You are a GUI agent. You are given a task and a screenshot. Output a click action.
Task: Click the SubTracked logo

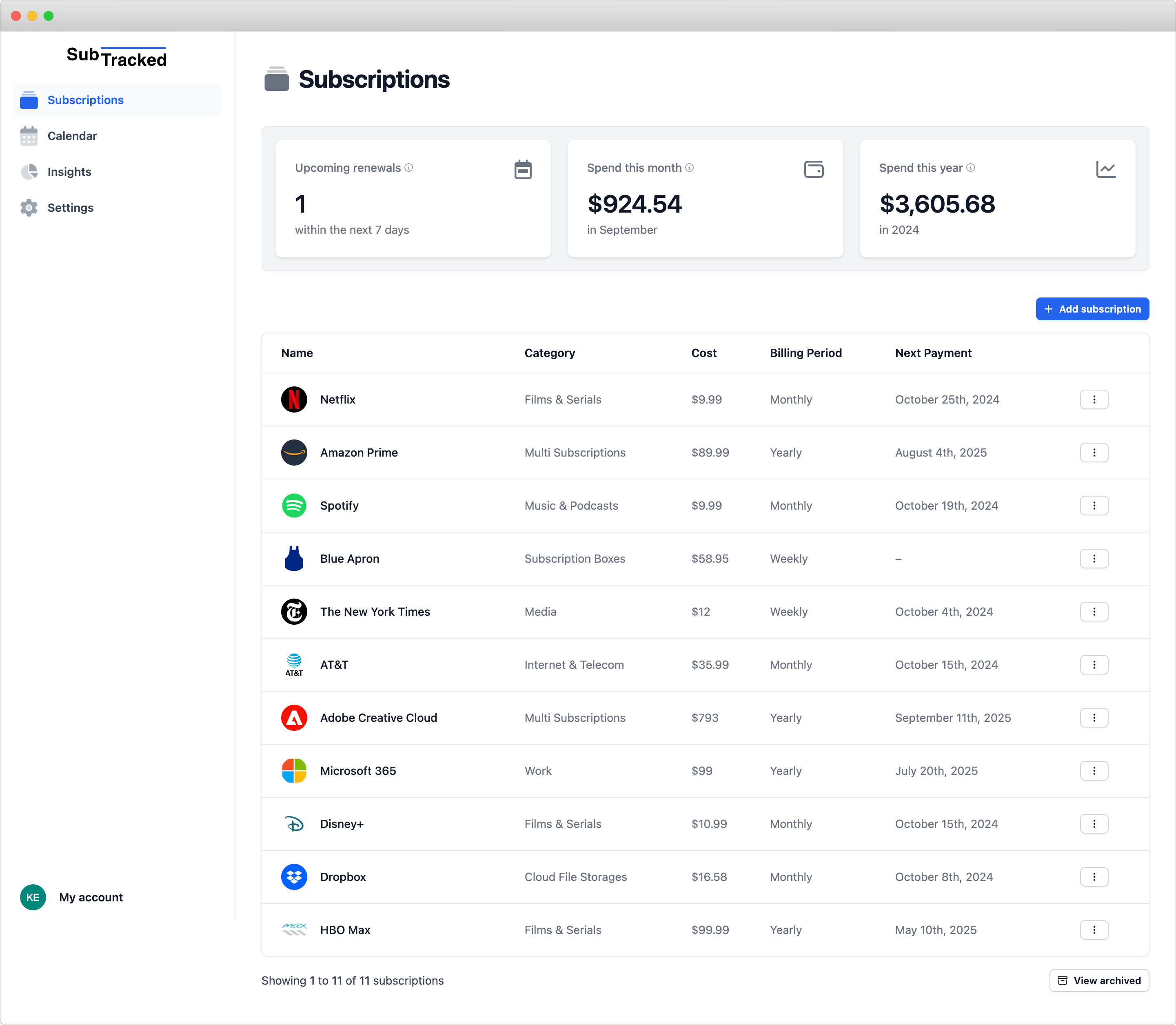(x=117, y=57)
